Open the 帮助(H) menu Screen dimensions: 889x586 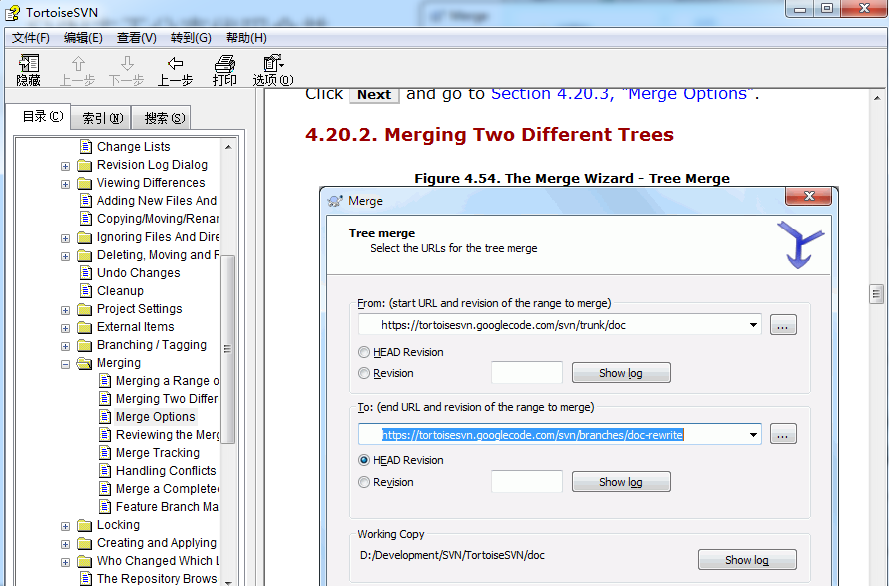coord(246,38)
